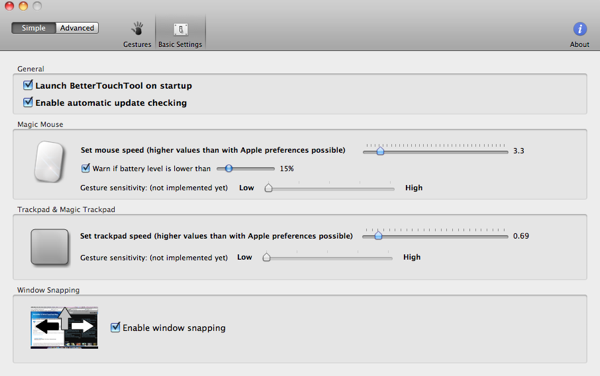600x376 pixels.
Task: Click the Magic Mouse section label
Action: pyautogui.click(x=40, y=124)
